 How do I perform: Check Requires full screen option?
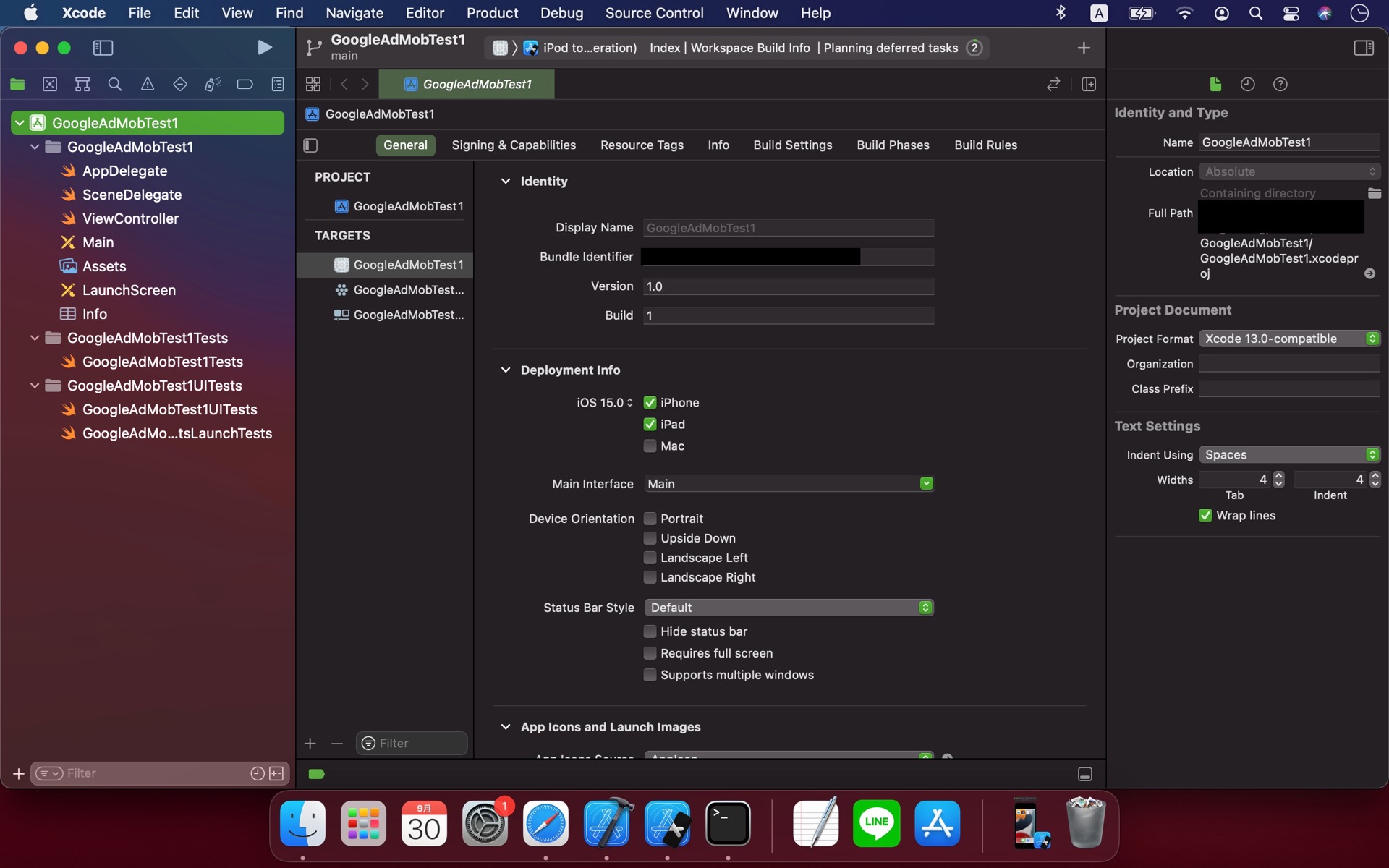click(650, 653)
